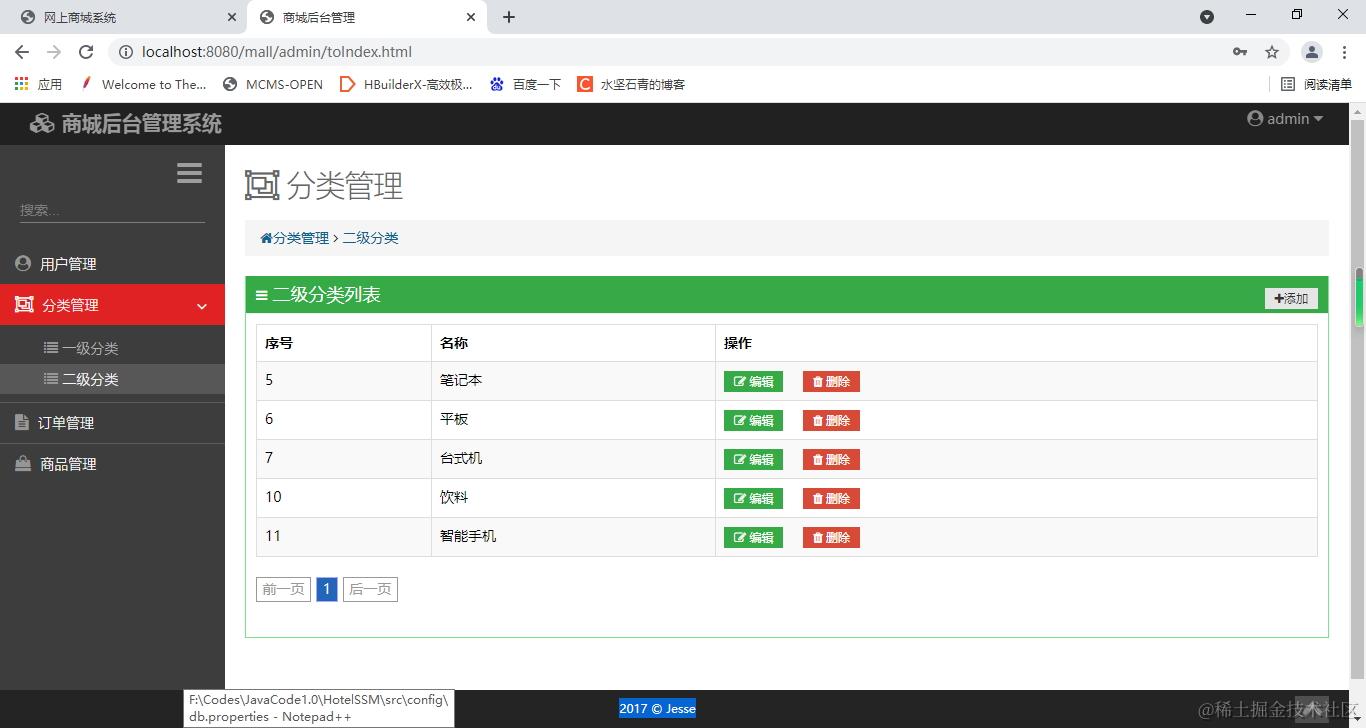Screen dimensions: 1366x728
Task: Click 删除 for the 饮料 category
Action: (830, 498)
